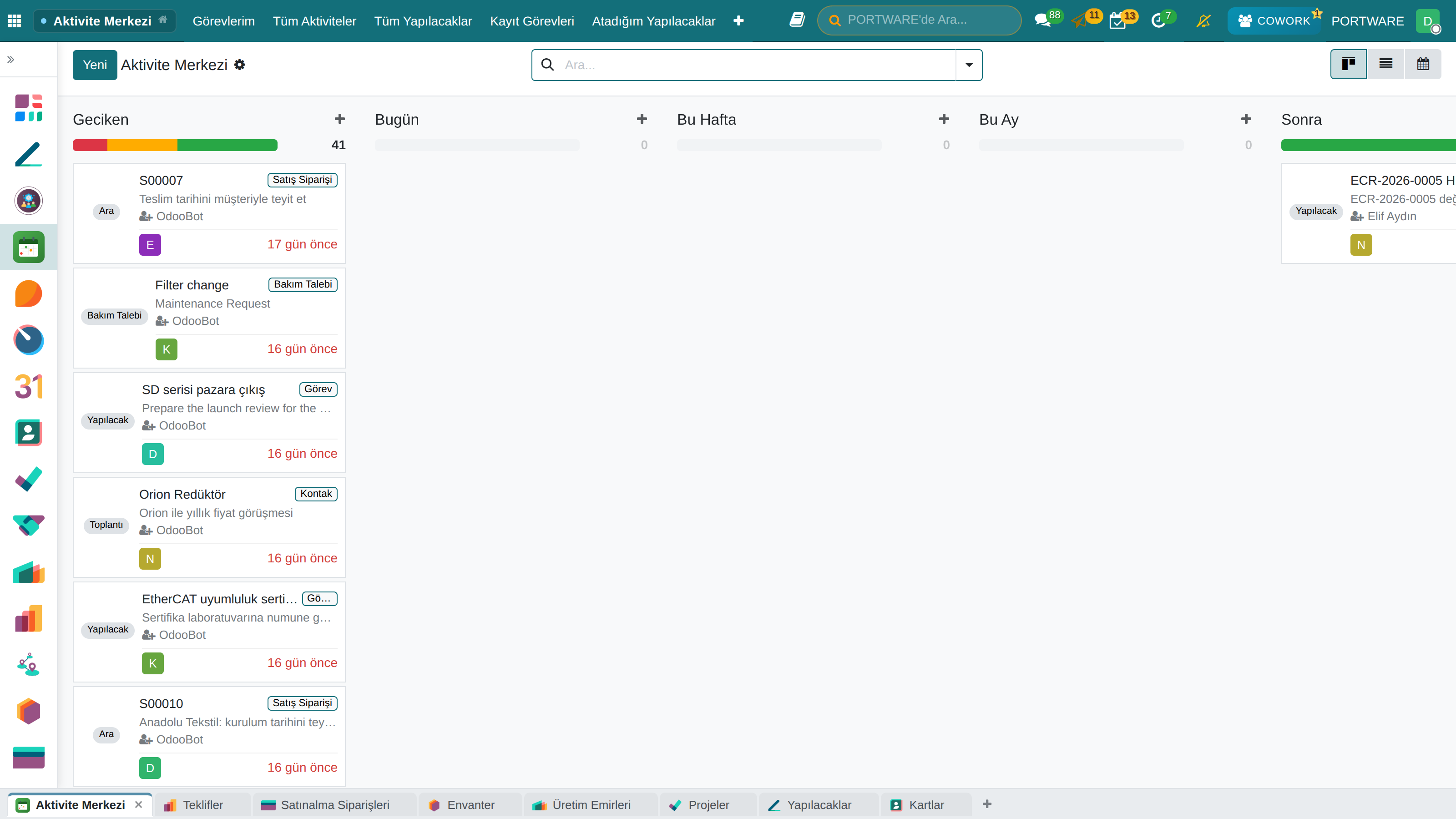Screen dimensions: 1456x819
Task: Open Tüm Aktiviteler menu
Action: coord(314,21)
